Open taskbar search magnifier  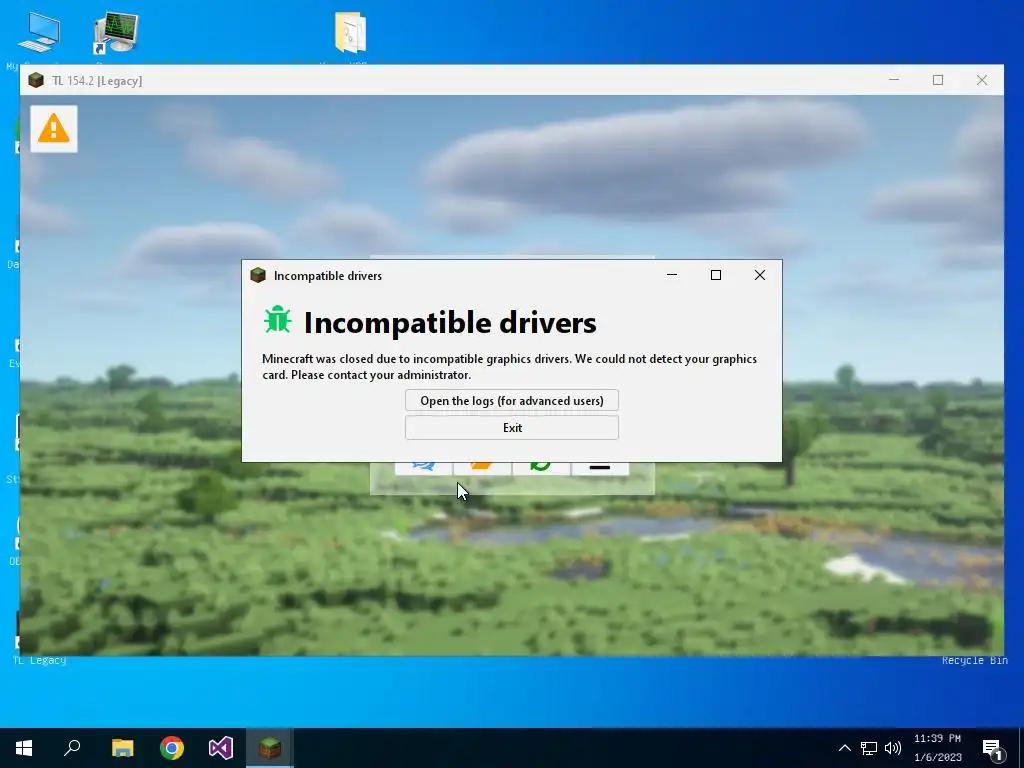pyautogui.click(x=72, y=748)
